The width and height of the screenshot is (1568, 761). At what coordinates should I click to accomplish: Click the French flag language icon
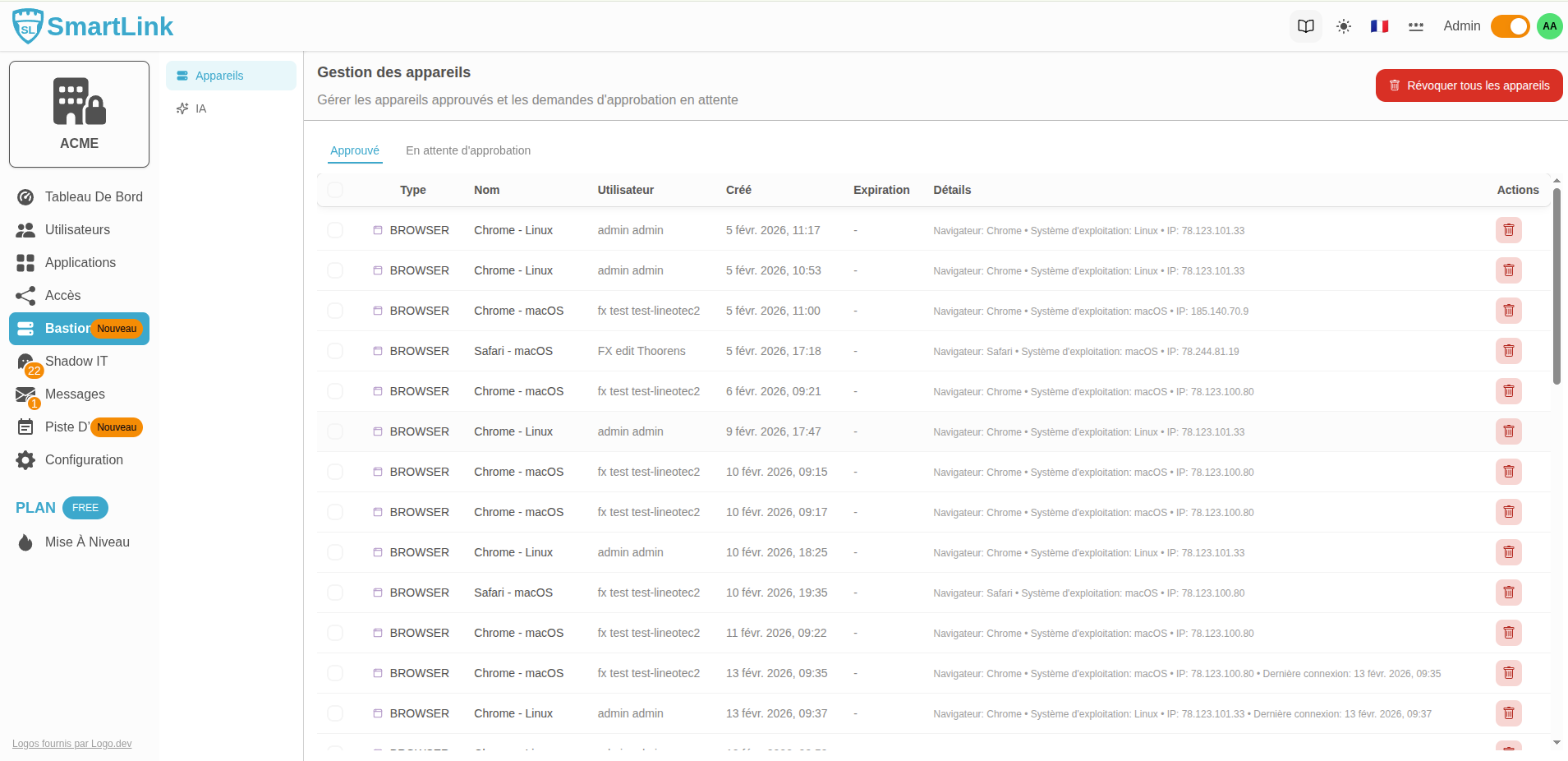[x=1379, y=26]
